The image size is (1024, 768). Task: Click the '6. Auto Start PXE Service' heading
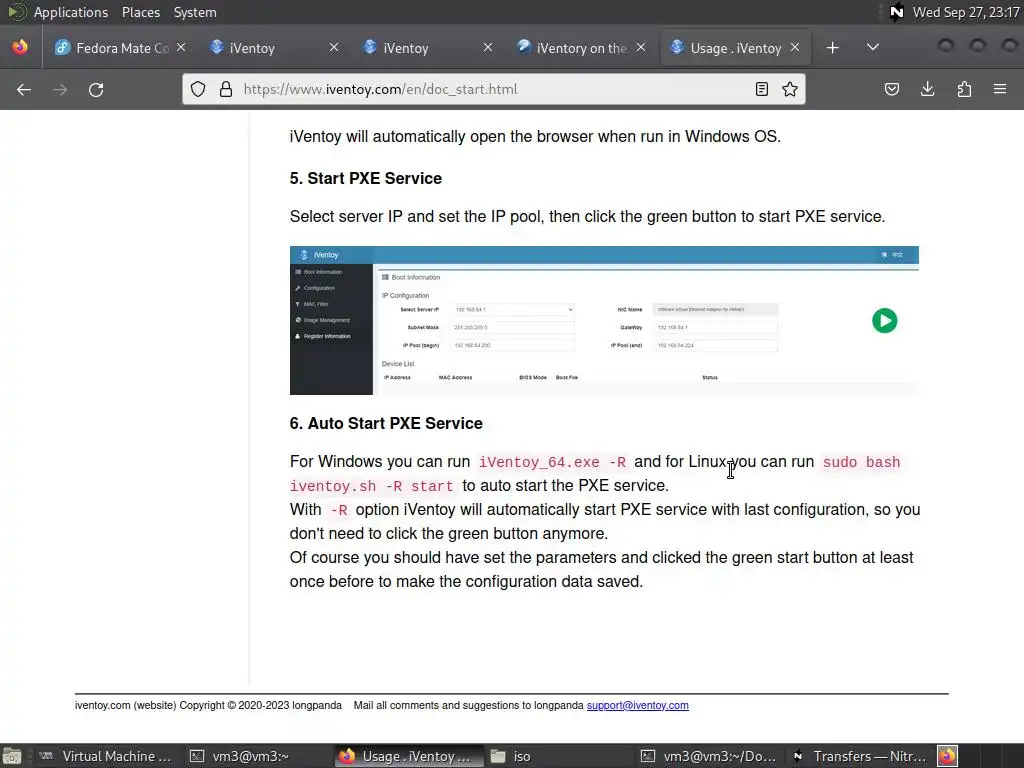[386, 423]
